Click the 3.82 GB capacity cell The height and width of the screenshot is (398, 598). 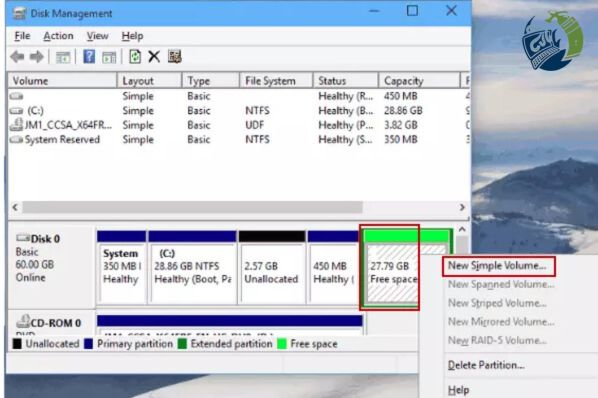400,125
